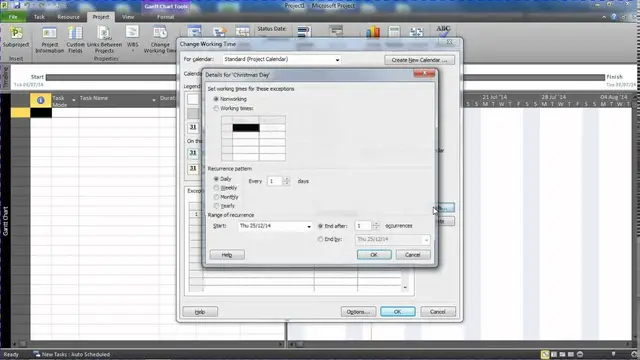The image size is (640, 360).
Task: Click the chart reports icon in ribbon
Action: pyautogui.click(x=373, y=32)
